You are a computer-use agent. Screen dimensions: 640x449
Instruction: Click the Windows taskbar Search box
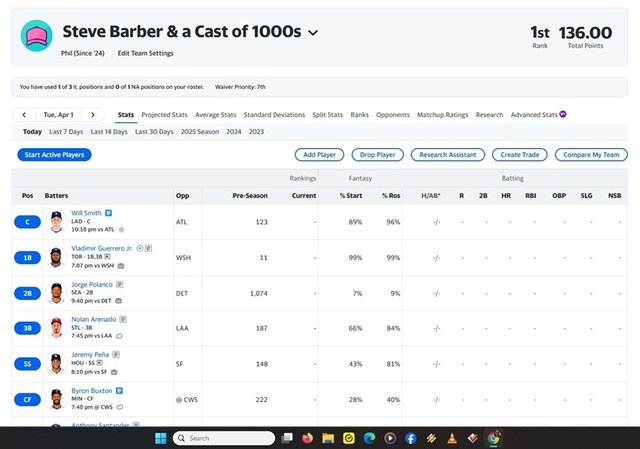pos(224,438)
